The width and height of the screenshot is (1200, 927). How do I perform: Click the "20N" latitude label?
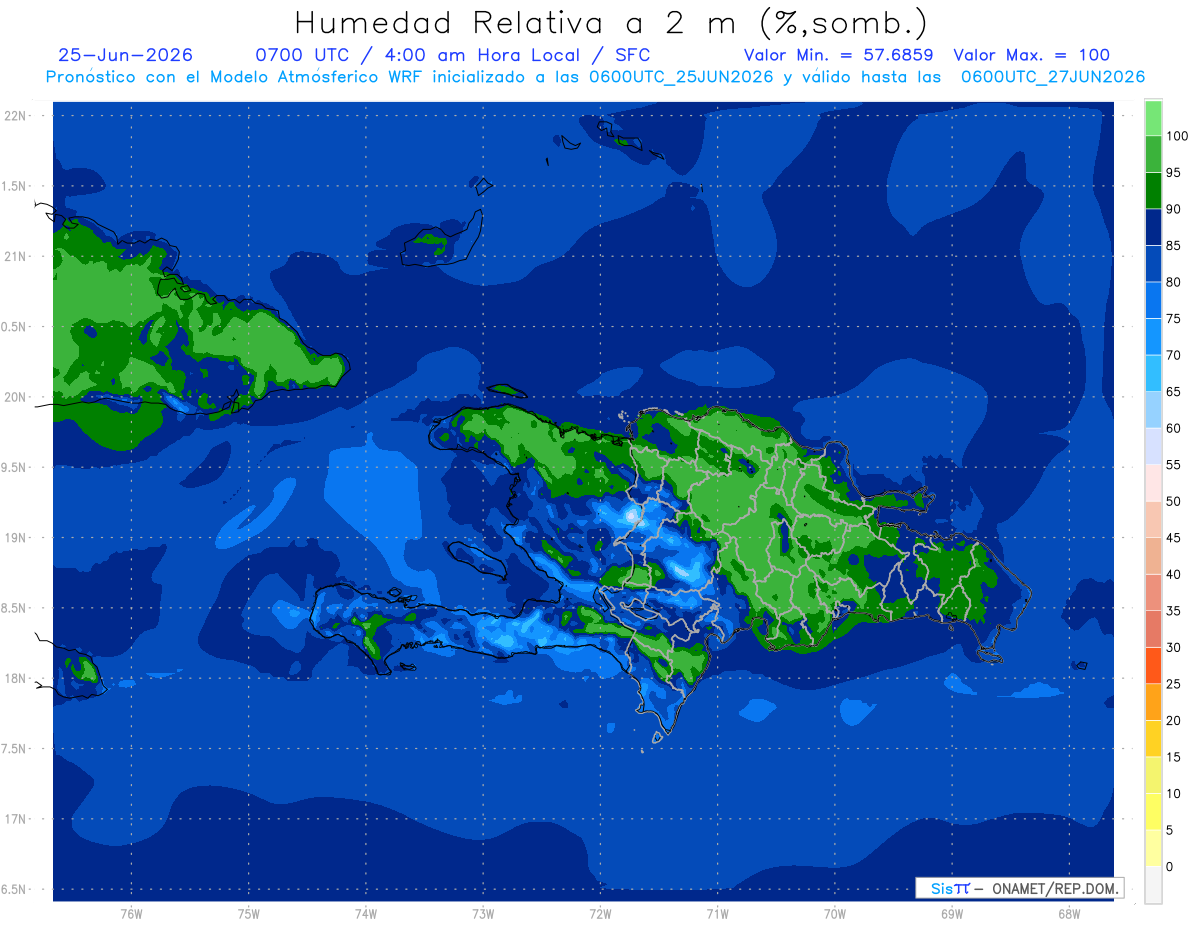pos(15,397)
